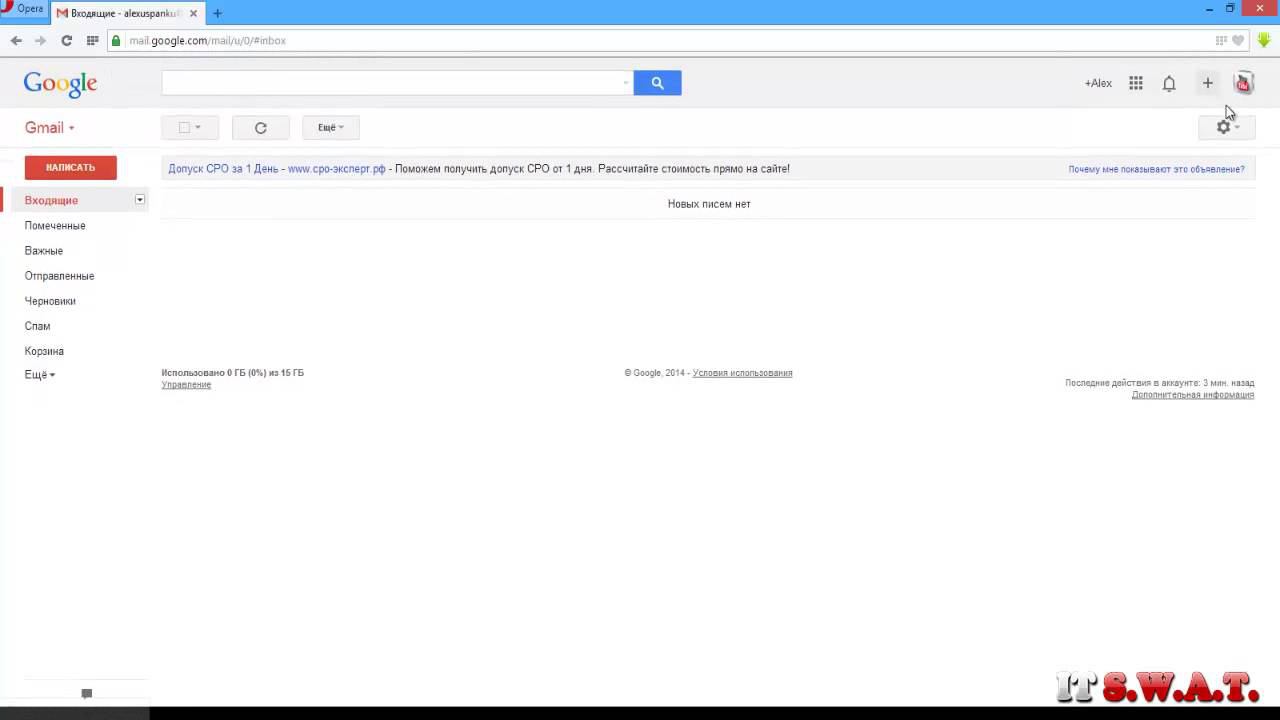Expand the Ещё sidebar labels

(40, 375)
